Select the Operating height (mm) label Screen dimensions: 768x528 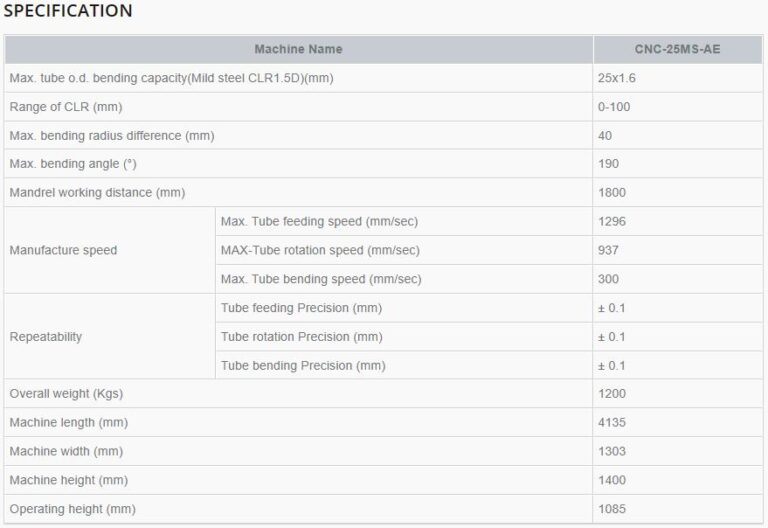tap(72, 509)
